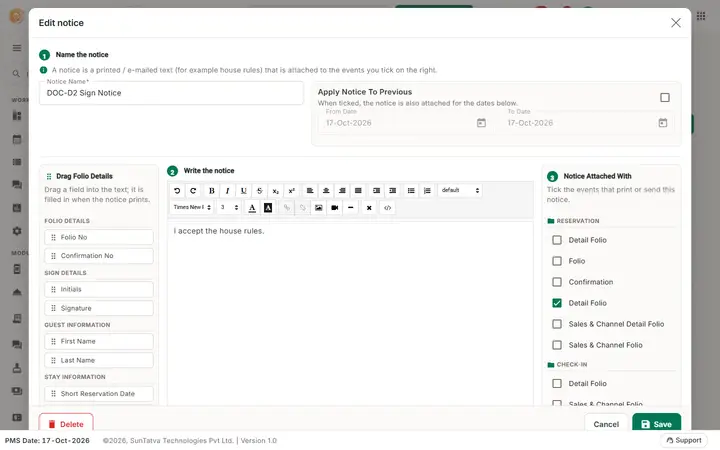
Task: Click the search icon in the sidebar
Action: (x=16, y=73)
